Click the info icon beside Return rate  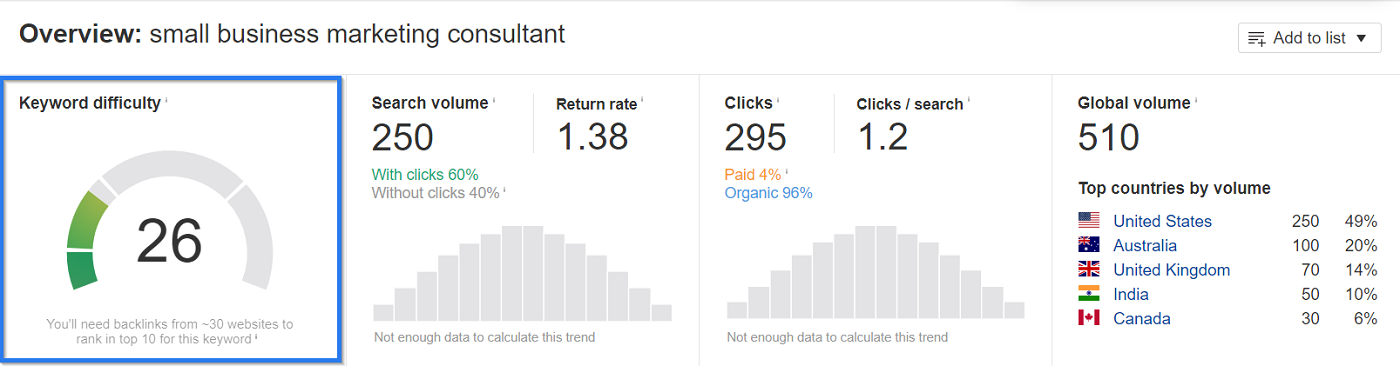(x=642, y=99)
